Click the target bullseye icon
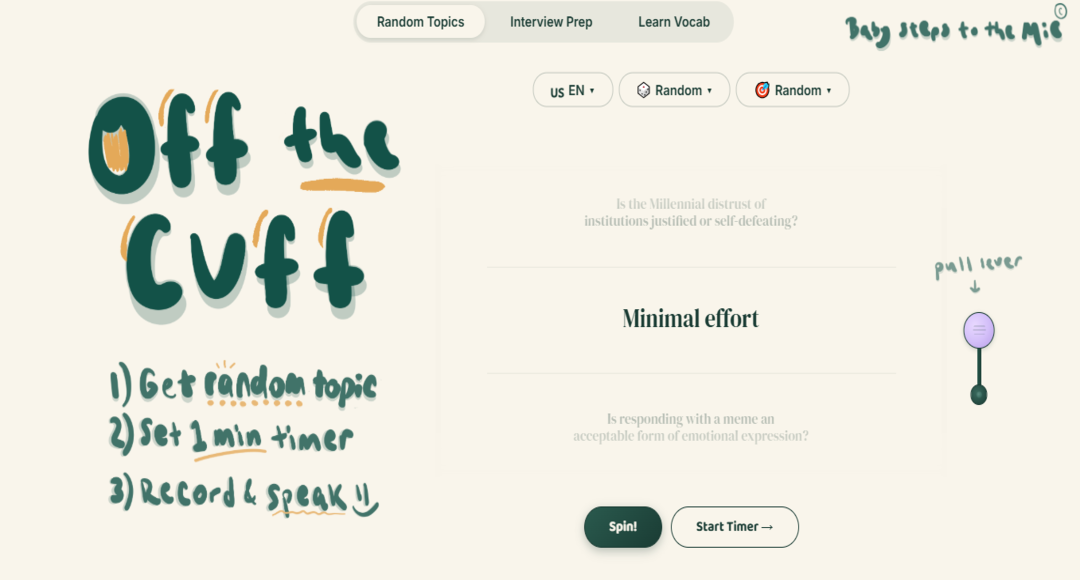1080x580 pixels. tap(762, 90)
